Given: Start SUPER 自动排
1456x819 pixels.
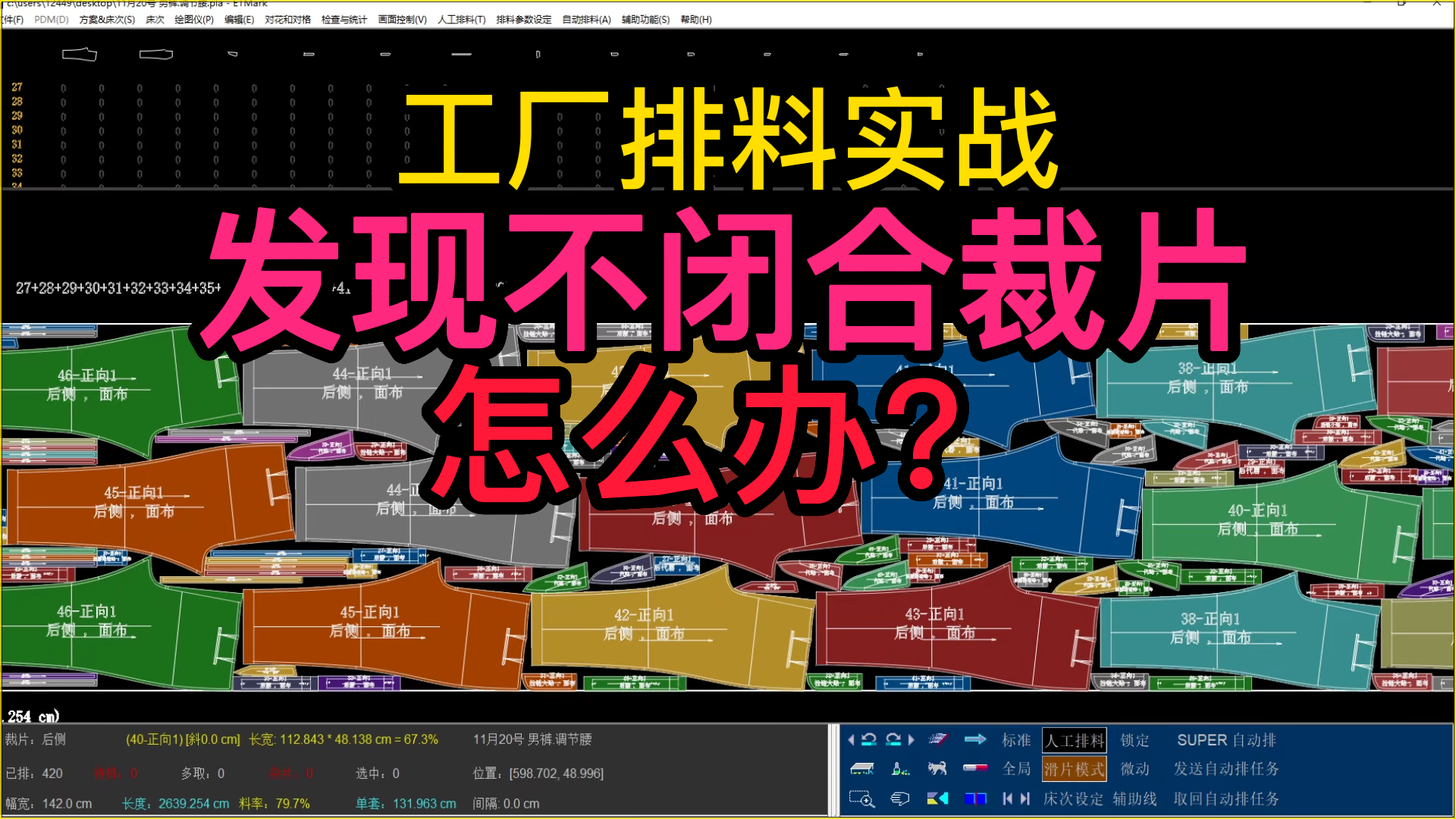Looking at the screenshot, I should (1226, 740).
